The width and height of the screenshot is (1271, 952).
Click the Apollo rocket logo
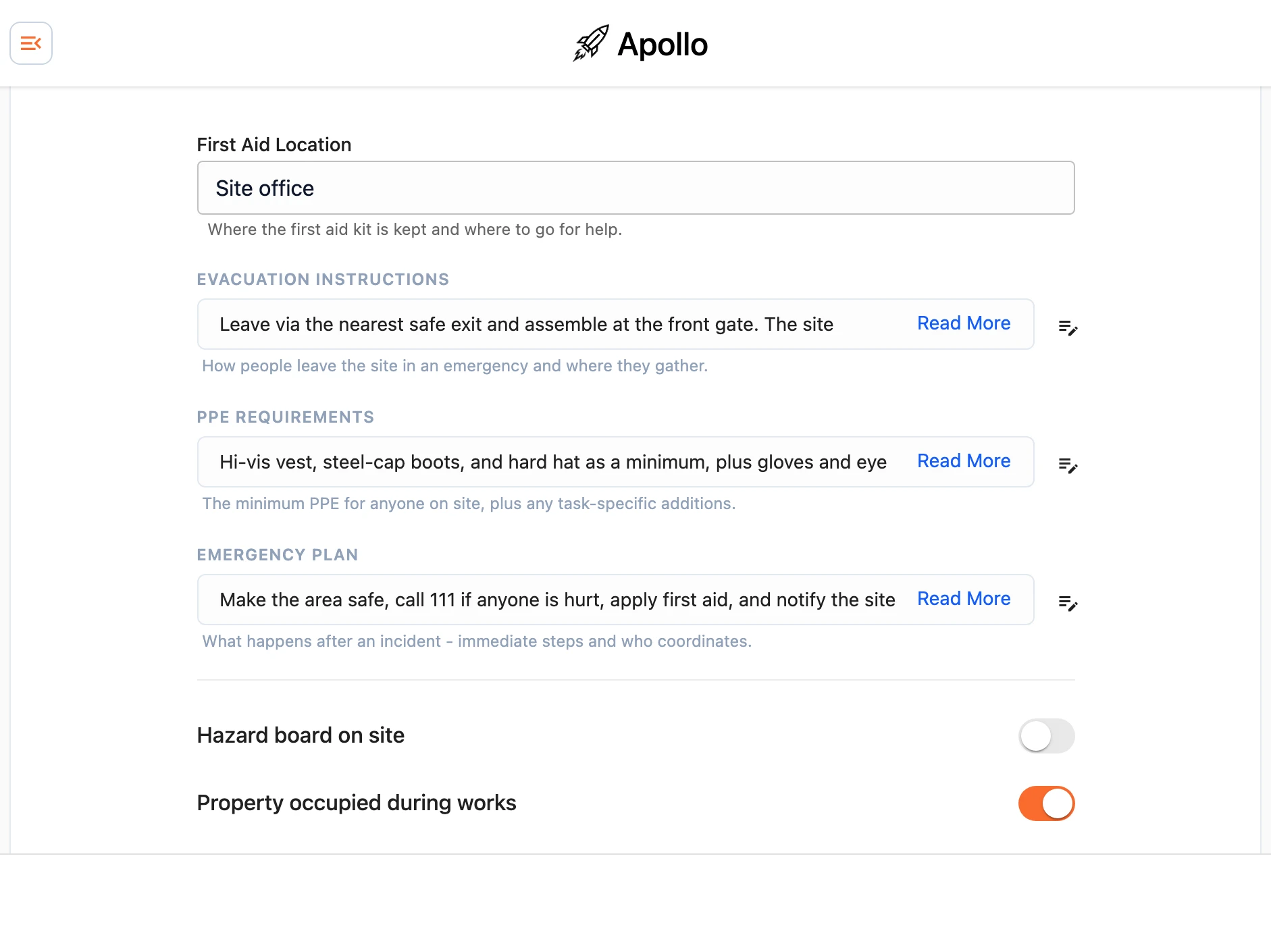point(591,43)
